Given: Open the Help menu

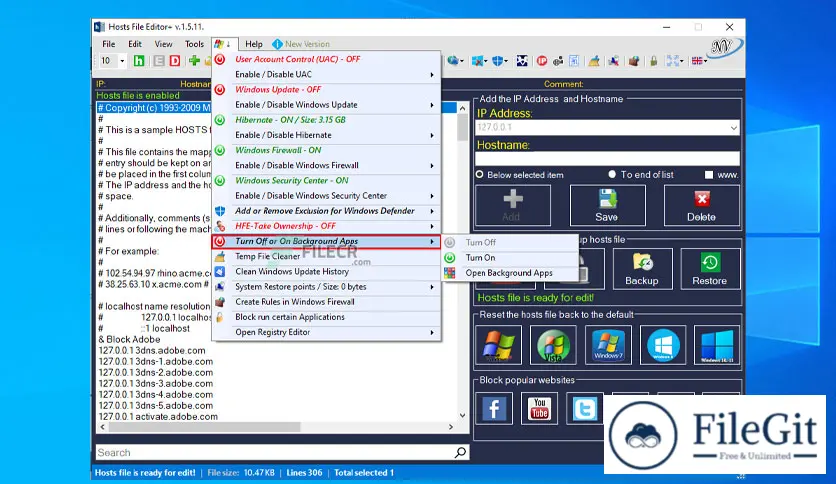Looking at the screenshot, I should pyautogui.click(x=253, y=44).
